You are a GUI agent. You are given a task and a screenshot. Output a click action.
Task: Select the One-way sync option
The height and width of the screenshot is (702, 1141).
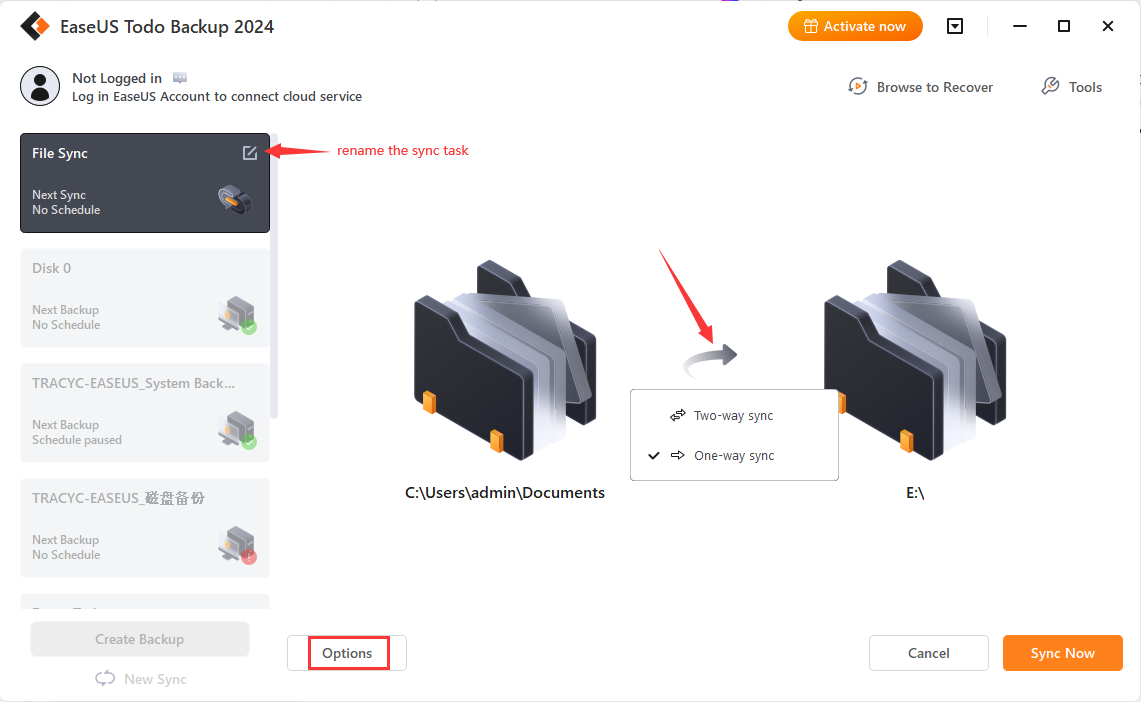(734, 455)
